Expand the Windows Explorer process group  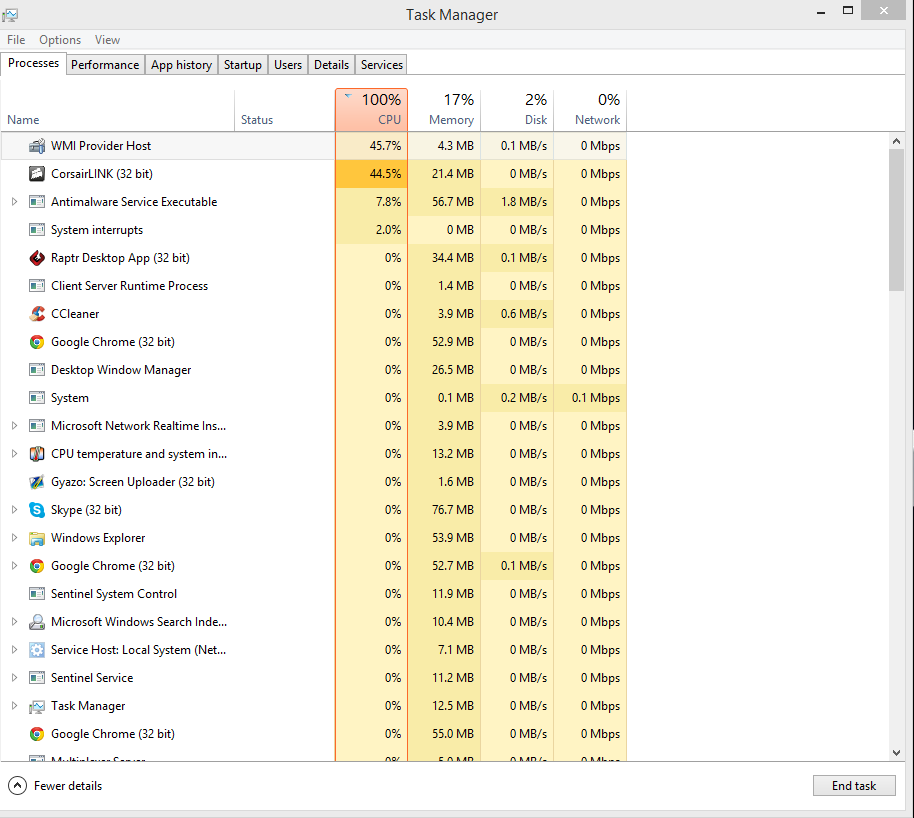point(15,538)
